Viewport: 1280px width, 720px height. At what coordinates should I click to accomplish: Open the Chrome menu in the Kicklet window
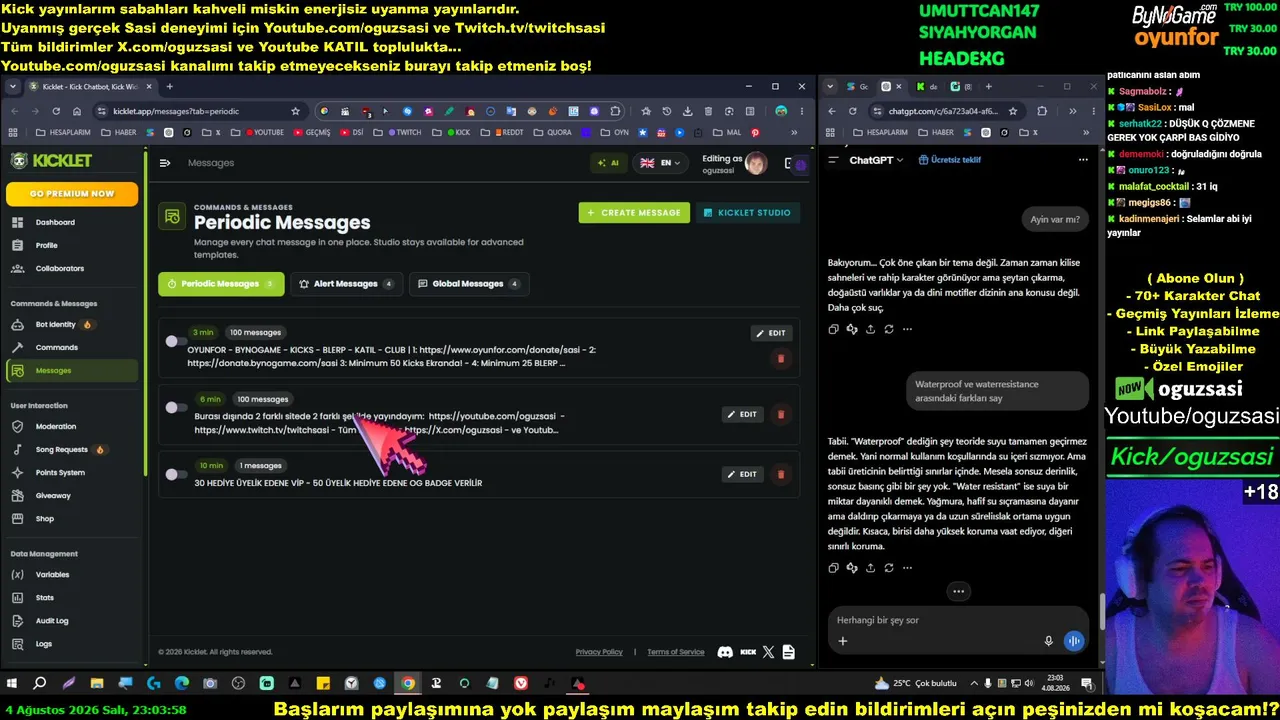(802, 111)
